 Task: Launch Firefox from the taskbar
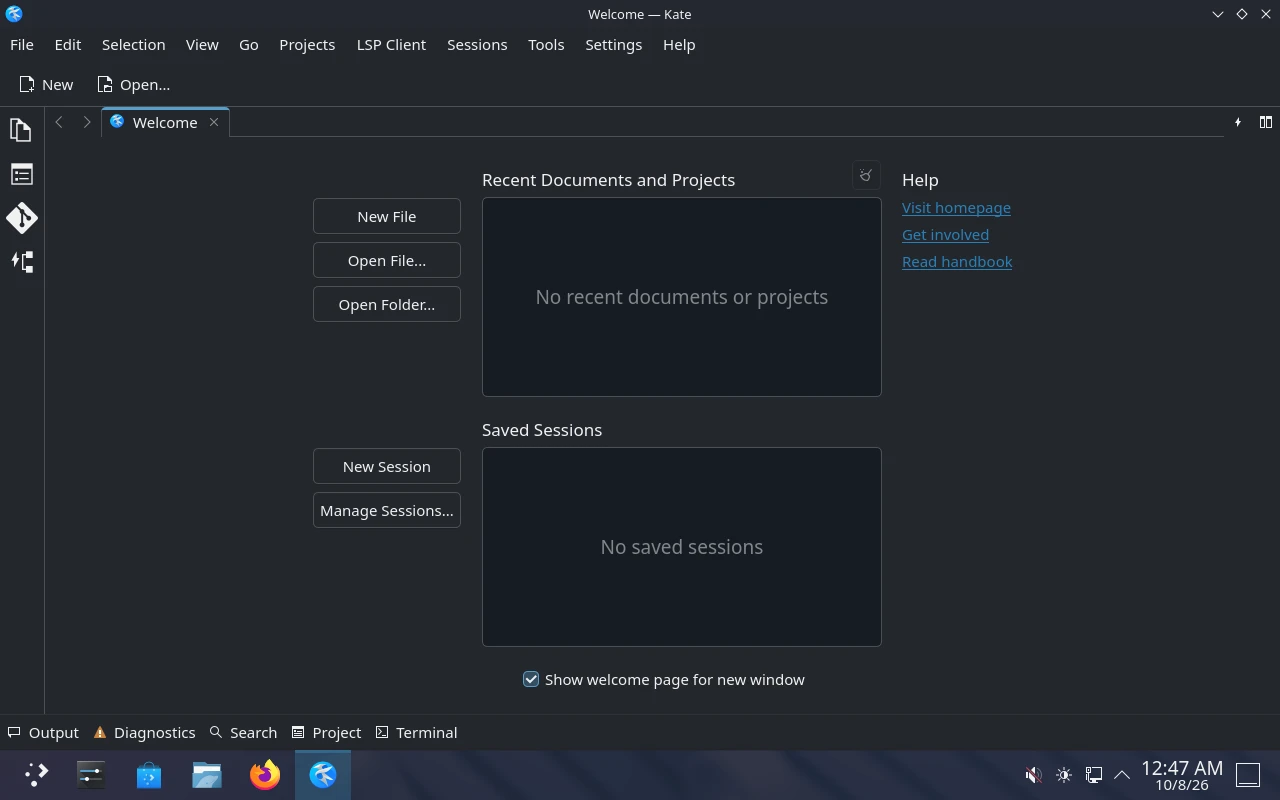[265, 775]
